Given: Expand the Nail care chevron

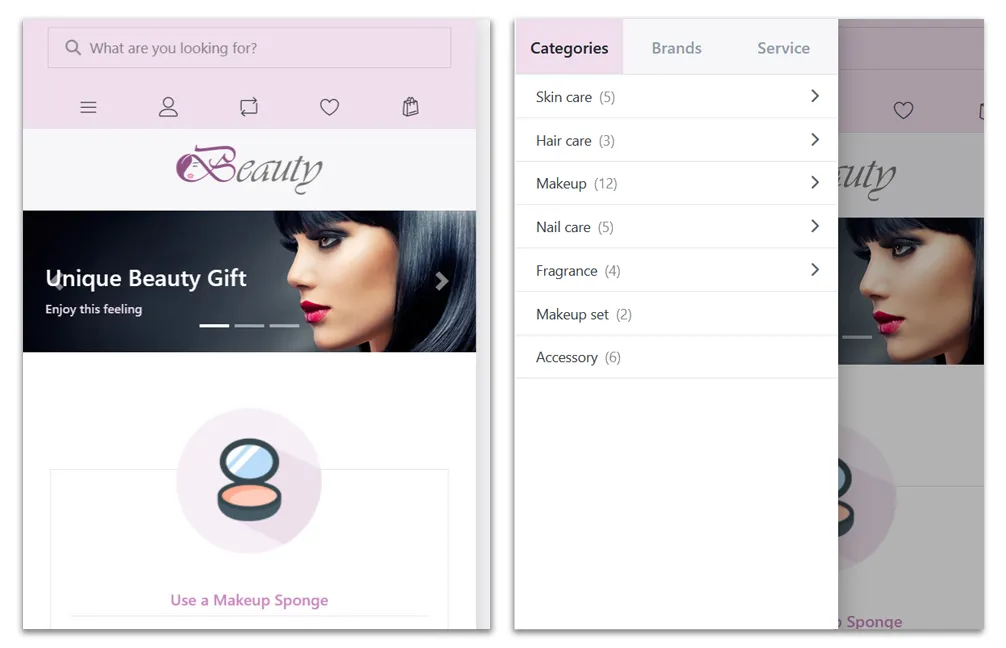Looking at the screenshot, I should [x=815, y=226].
